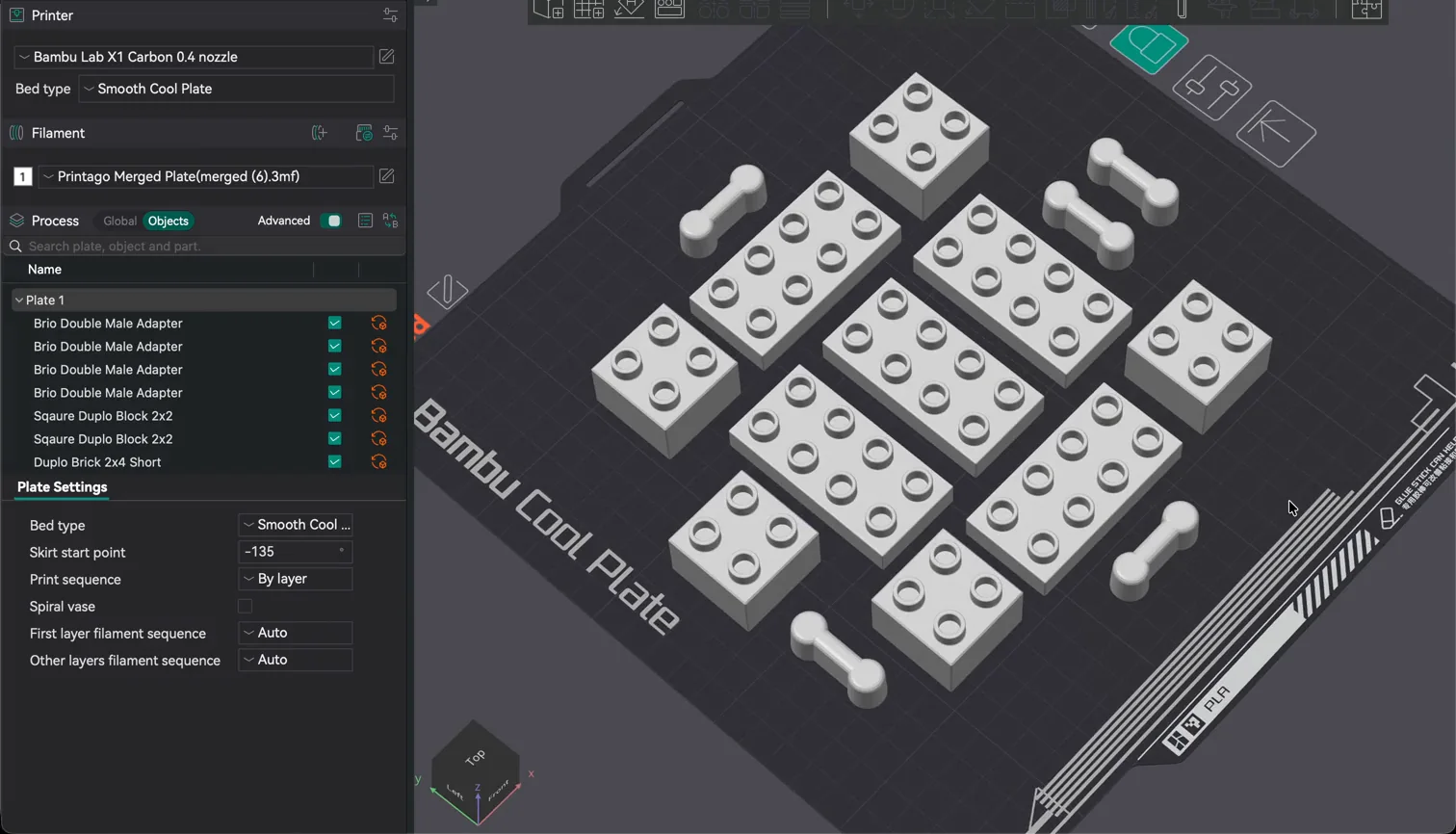Reset settings icon for first Sqaure Duplo Block 2x2
This screenshot has width=1456, height=834.
378,416
